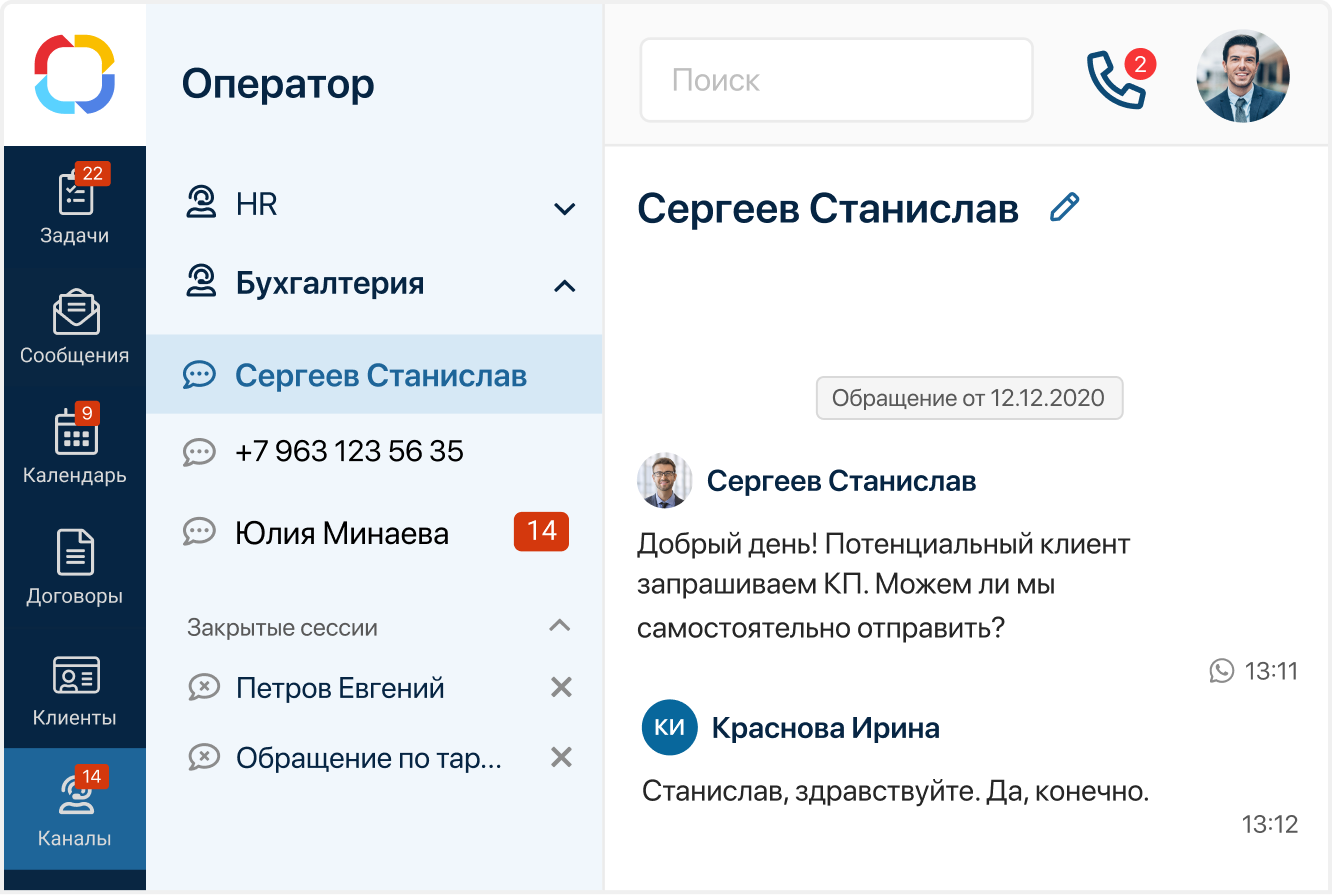This screenshot has width=1332, height=895.
Task: Click the Поиск search field
Action: pos(836,80)
